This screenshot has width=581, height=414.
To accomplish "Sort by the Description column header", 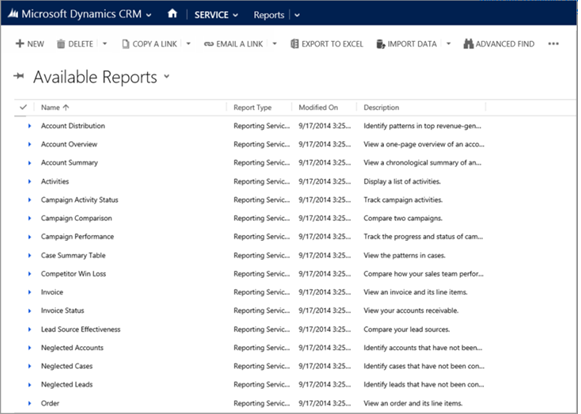I will [381, 107].
